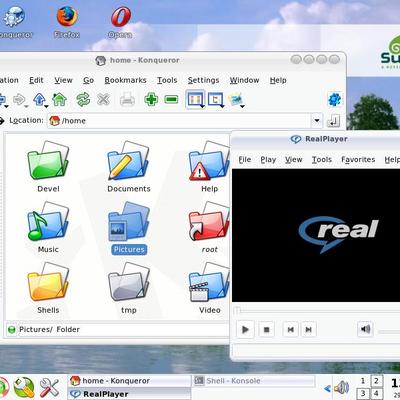The width and height of the screenshot is (400, 400).
Task: Open the Tree View mode dropdown arrow
Action: 222,106
